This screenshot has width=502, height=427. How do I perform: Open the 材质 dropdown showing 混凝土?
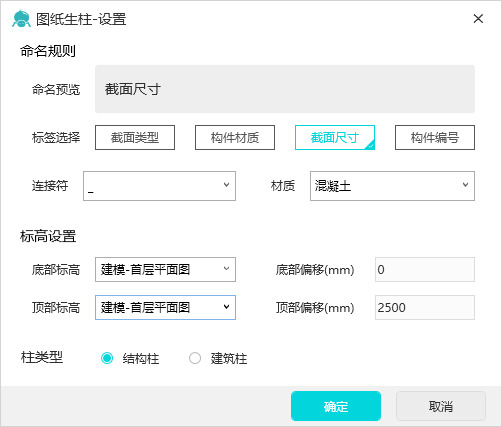click(392, 186)
